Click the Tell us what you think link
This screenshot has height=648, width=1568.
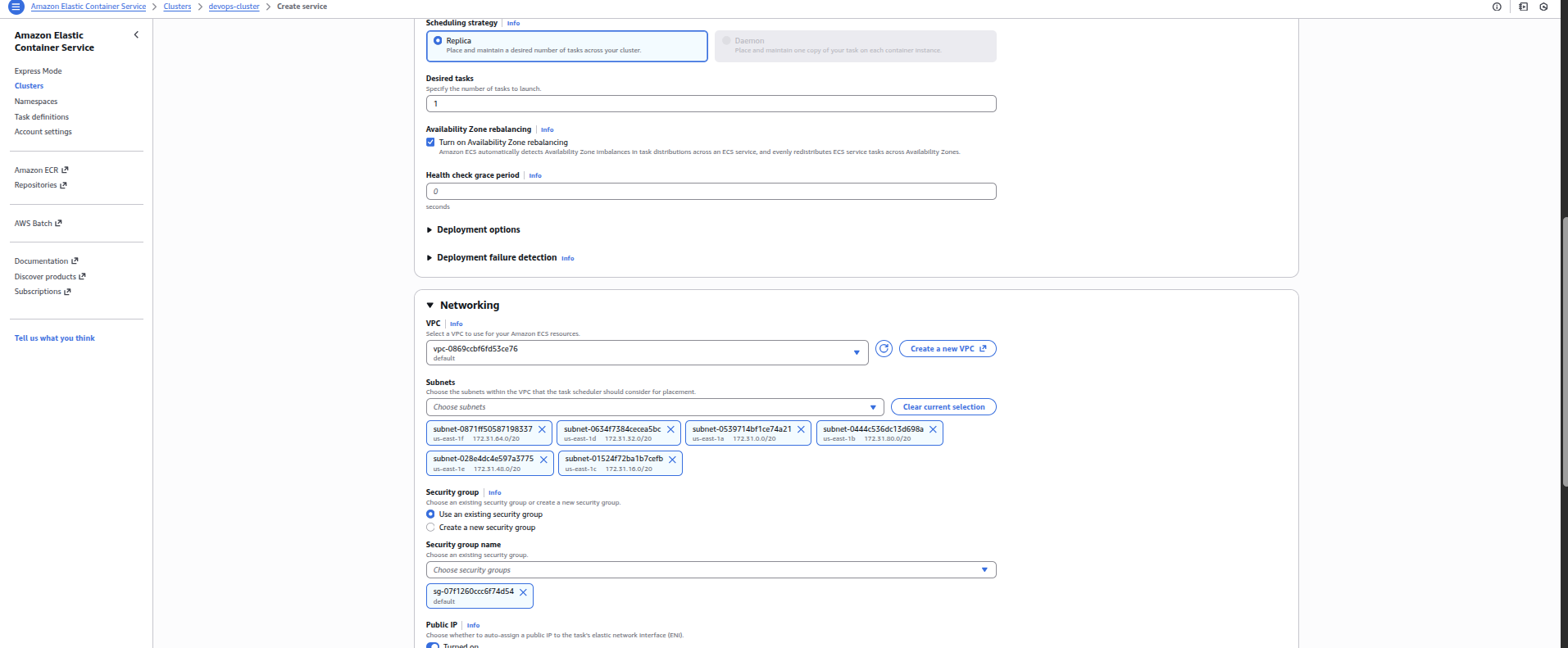pos(54,338)
